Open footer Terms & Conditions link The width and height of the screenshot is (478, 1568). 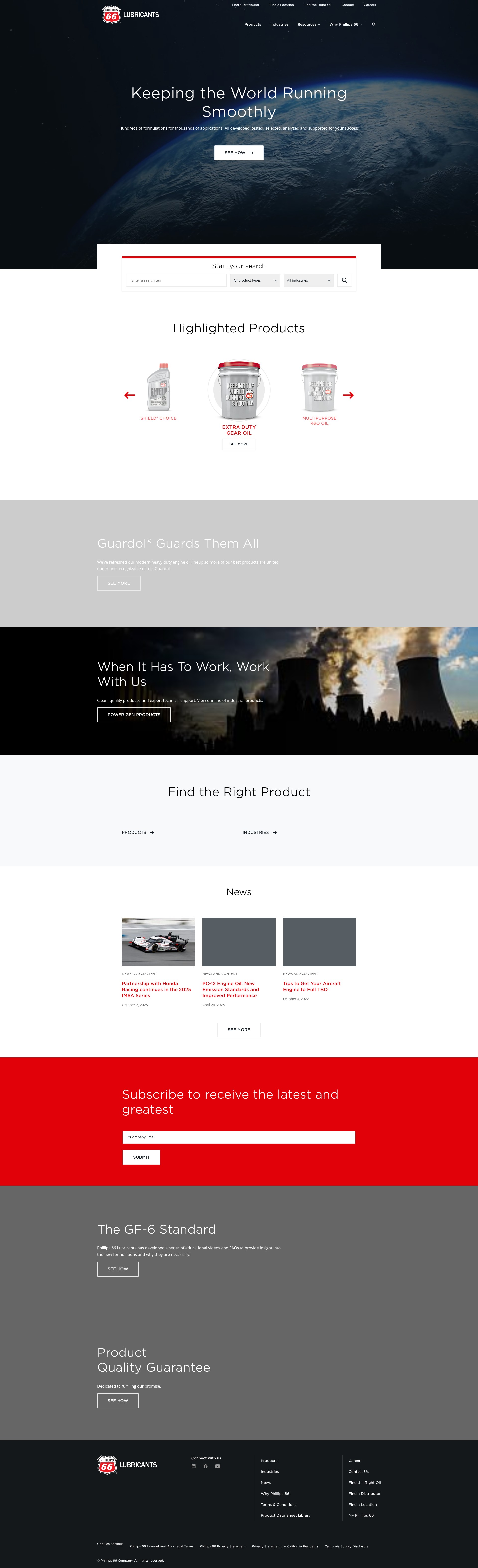click(278, 1505)
